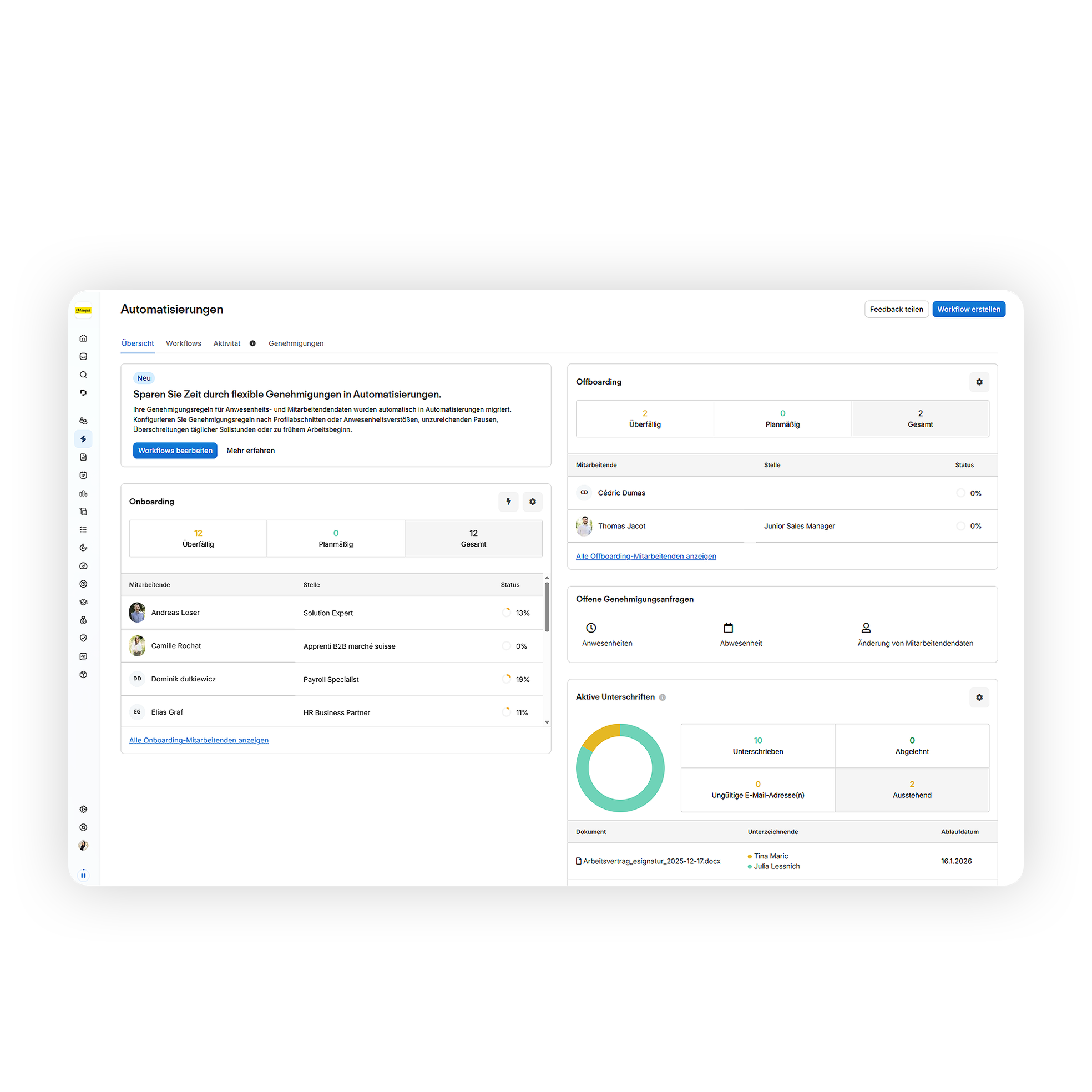The height and width of the screenshot is (1092, 1092).
Task: Switch to the Genehmigungen tab
Action: point(296,343)
